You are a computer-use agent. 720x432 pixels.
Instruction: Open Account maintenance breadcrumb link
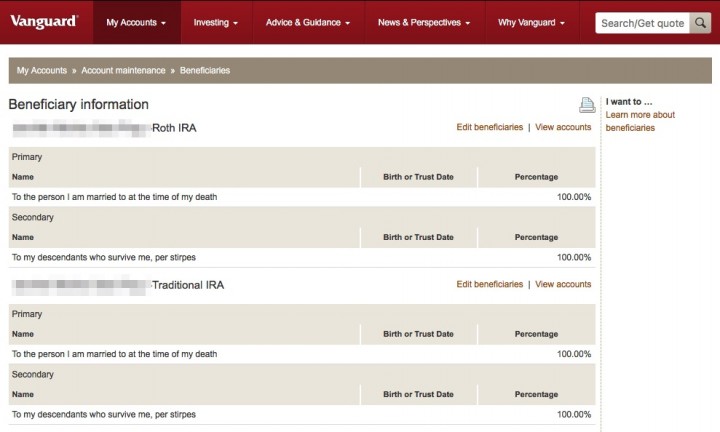124,71
